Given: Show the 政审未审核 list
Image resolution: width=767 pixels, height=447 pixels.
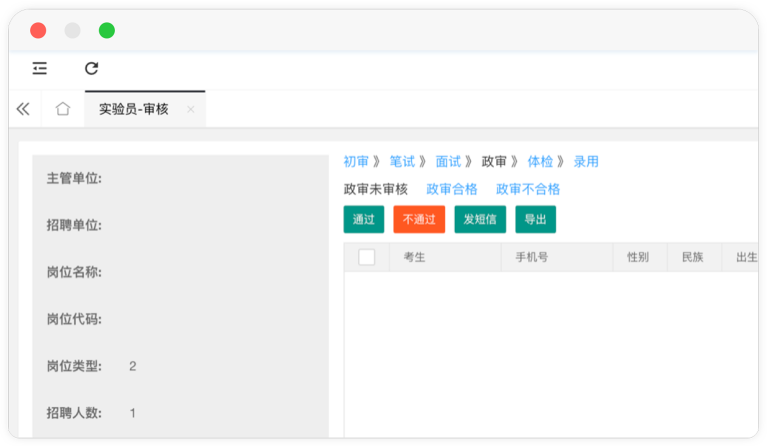Looking at the screenshot, I should pyautogui.click(x=375, y=189).
